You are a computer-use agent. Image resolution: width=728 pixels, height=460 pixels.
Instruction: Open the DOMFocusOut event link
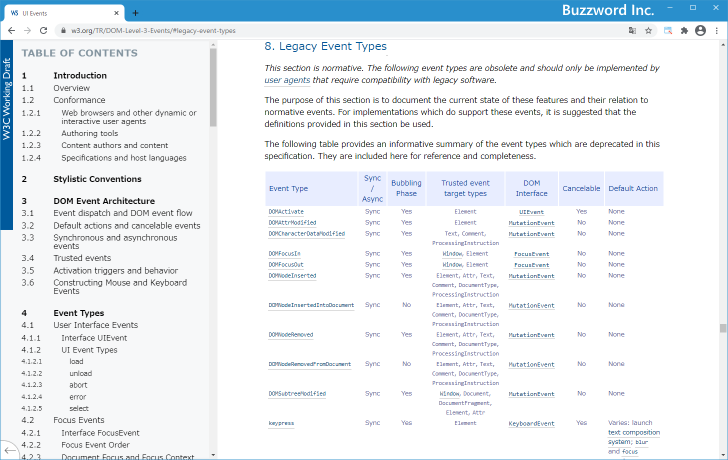(286, 265)
